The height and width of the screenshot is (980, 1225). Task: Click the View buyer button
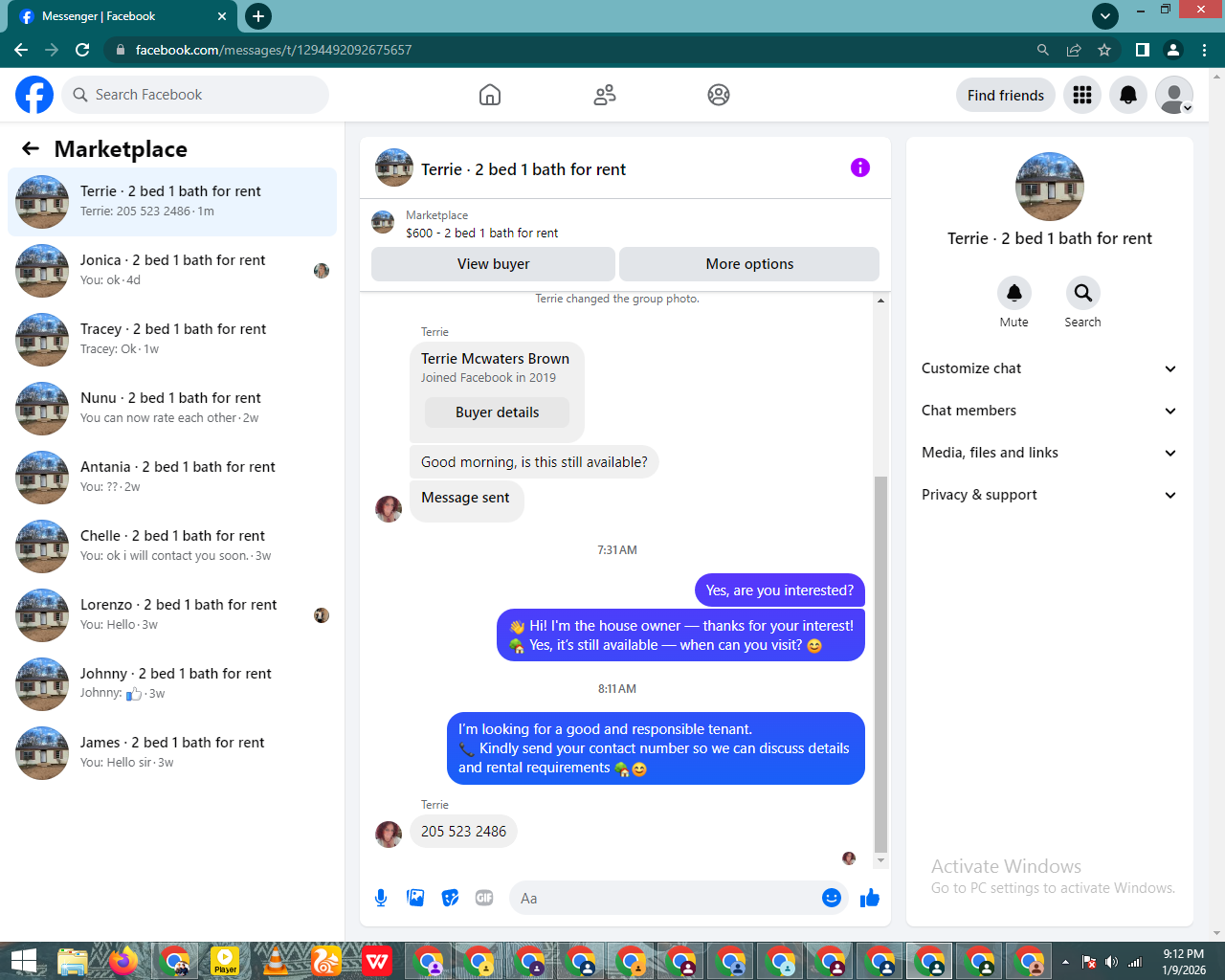pos(493,264)
